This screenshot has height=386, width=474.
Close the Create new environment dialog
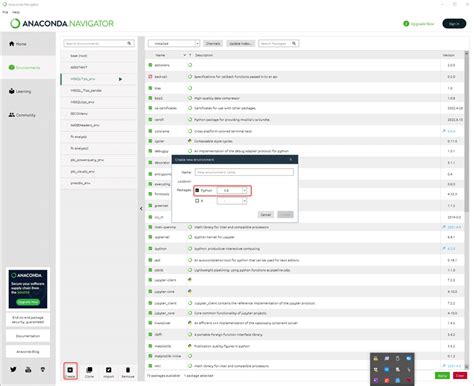[x=291, y=160]
